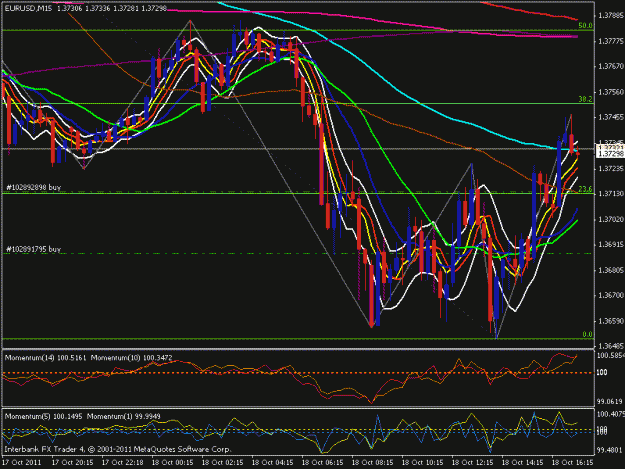Click the Momentum(14) 100.5161 indicator label
This screenshot has width=625, height=469.
click(x=45, y=358)
